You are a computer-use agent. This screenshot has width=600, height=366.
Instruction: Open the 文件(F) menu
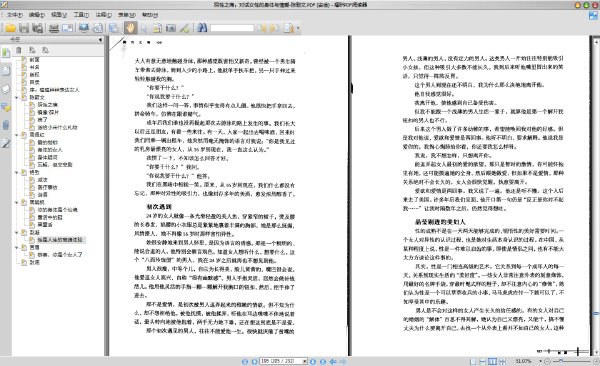(x=15, y=15)
